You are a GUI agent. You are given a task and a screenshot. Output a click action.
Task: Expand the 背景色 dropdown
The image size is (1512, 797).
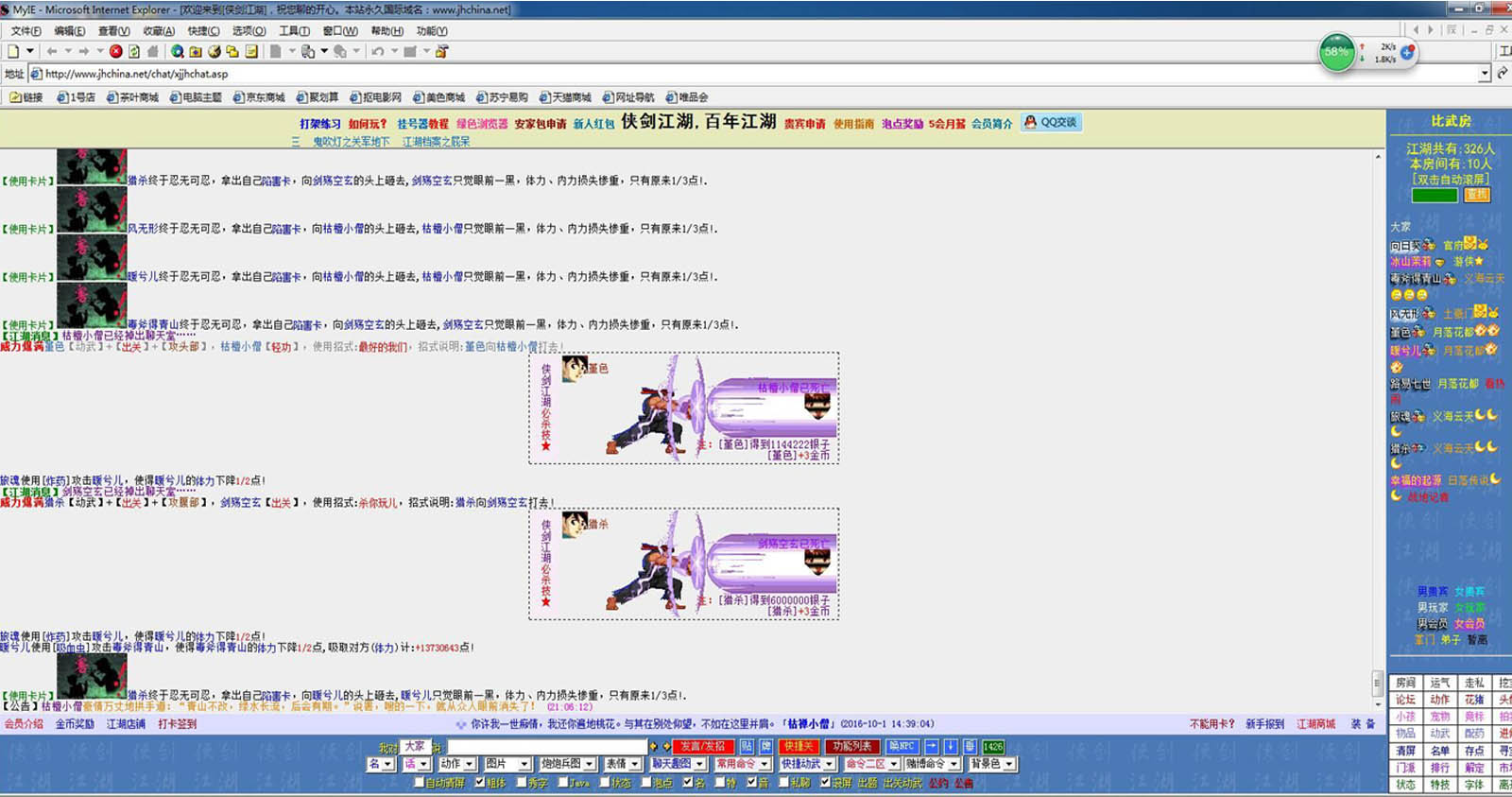[991, 763]
